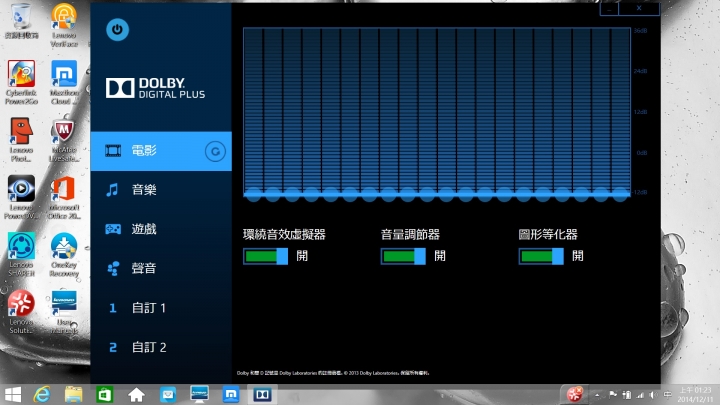
Task: Toggle the 環繞音效虛擬器 surround virtualizer switch
Action: coord(265,256)
